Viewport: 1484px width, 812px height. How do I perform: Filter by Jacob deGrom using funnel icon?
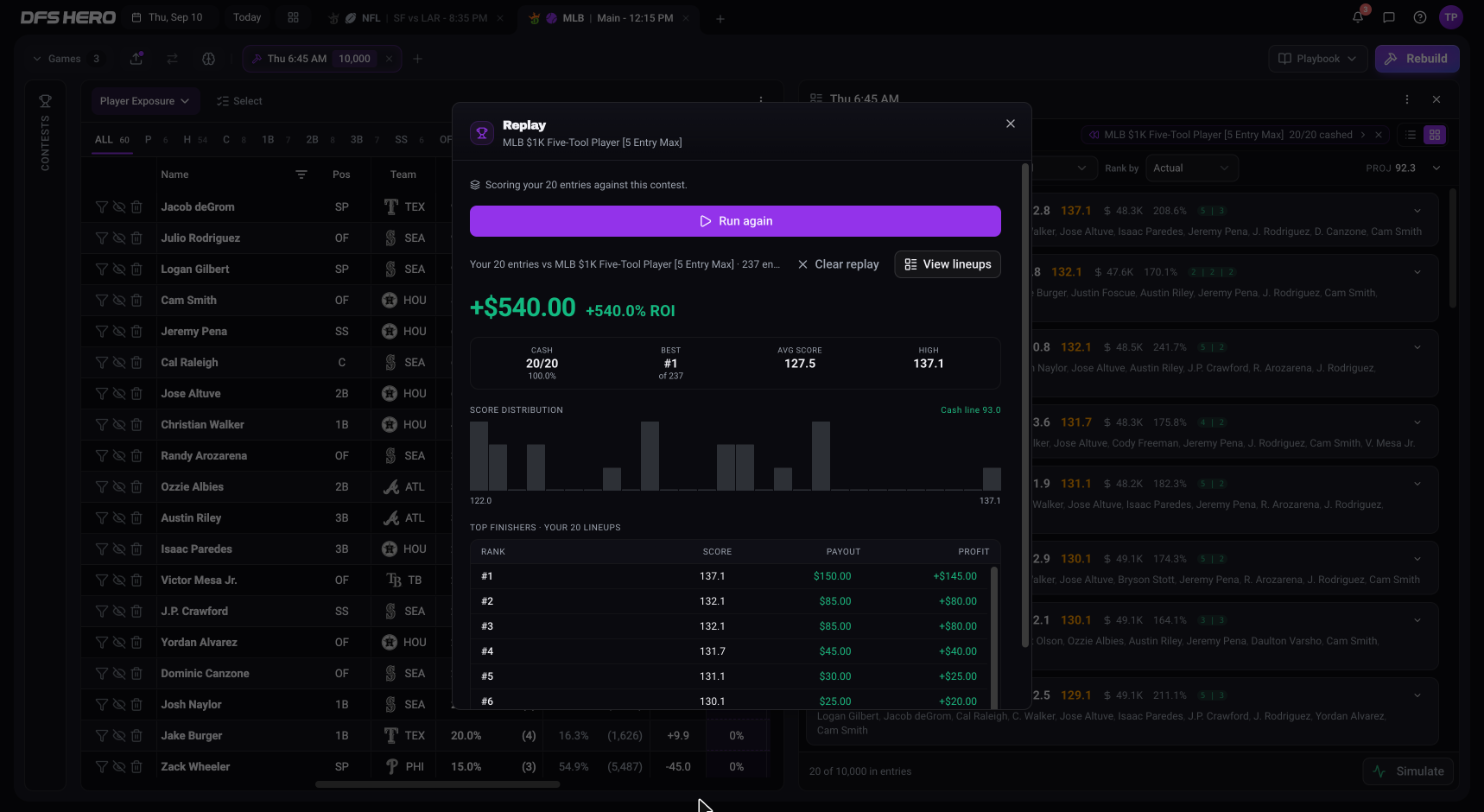pyautogui.click(x=101, y=207)
